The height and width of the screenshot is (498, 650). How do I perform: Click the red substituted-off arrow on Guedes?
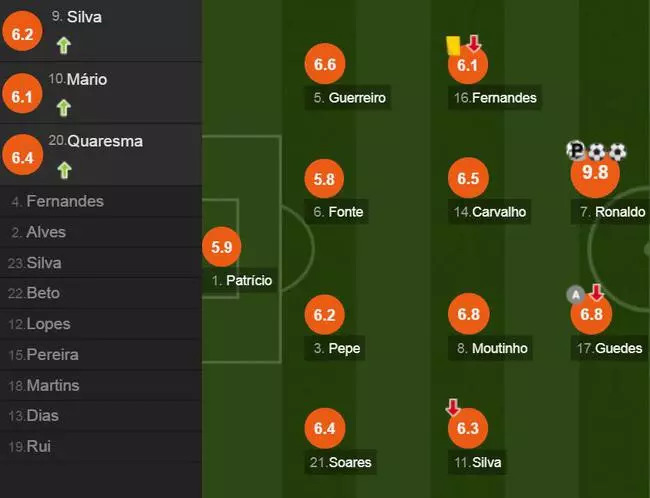597,293
